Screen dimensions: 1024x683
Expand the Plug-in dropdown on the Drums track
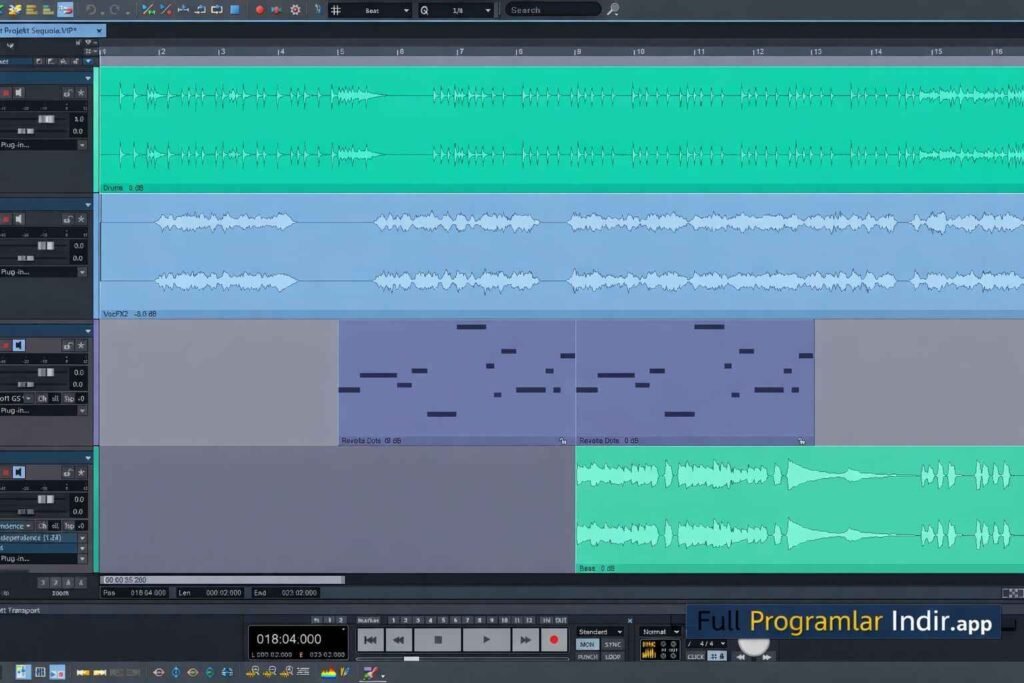[82, 145]
